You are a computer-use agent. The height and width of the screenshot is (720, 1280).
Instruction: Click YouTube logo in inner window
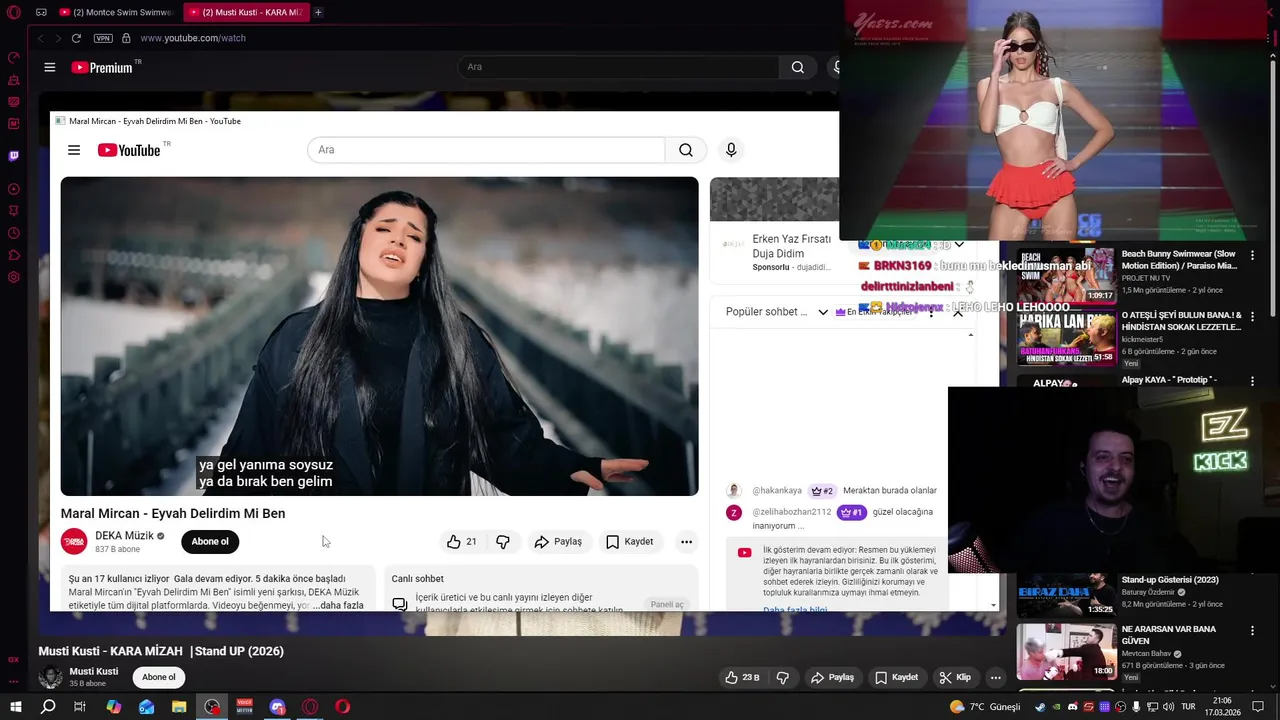tap(129, 150)
